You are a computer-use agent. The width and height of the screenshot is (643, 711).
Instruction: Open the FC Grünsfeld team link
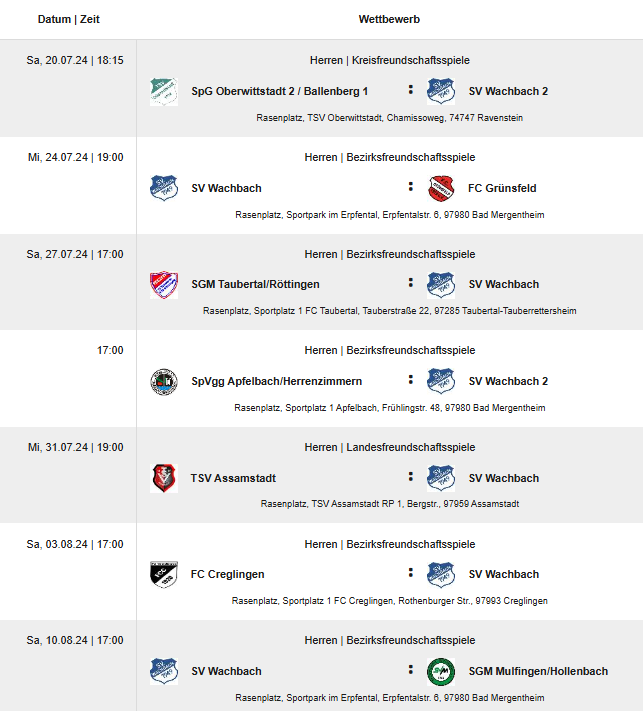[502, 188]
